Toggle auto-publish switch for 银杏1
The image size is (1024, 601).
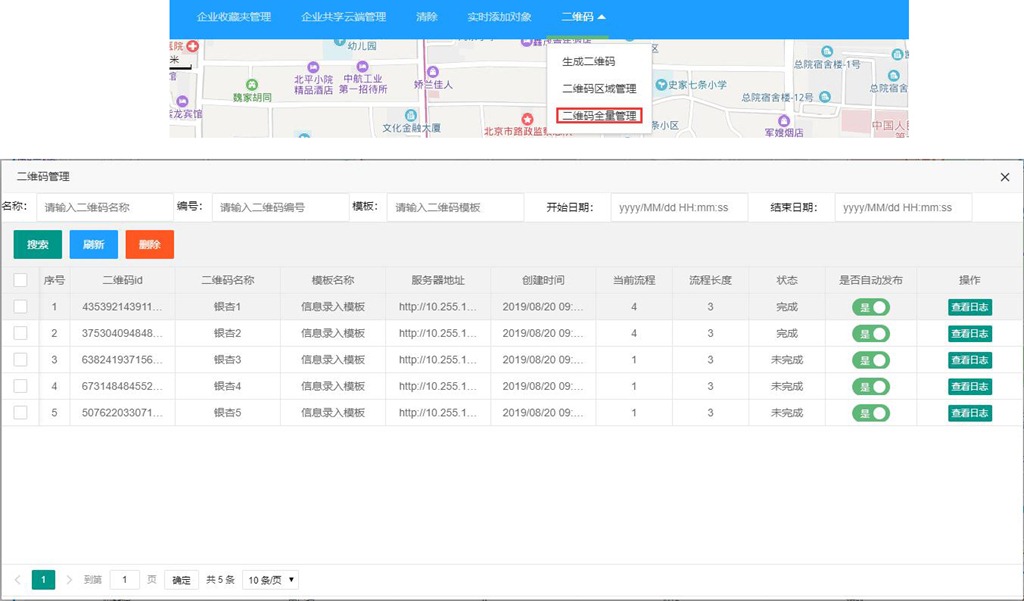870,307
